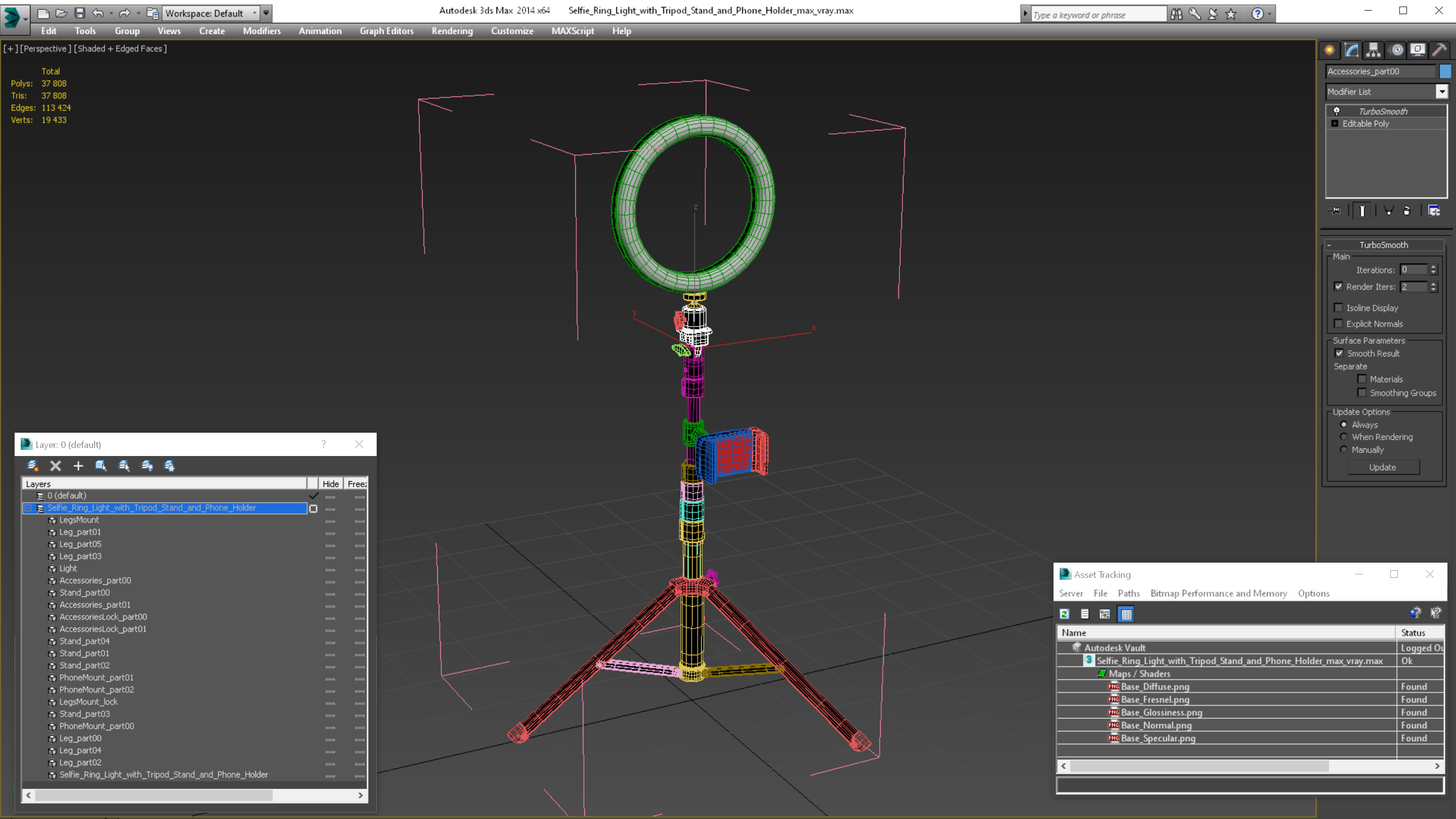Open the Rendering menu

[452, 31]
